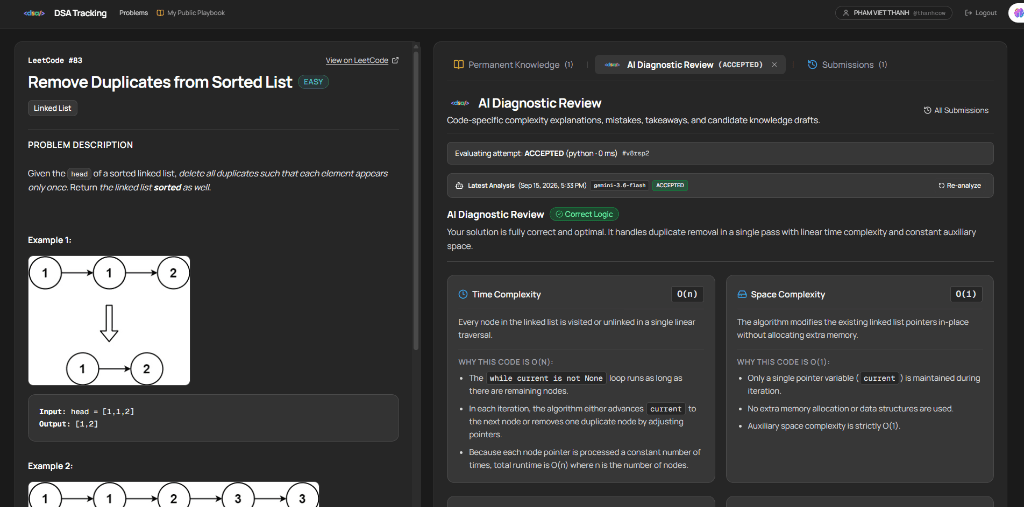Click the DSA Tracking title
Image resolution: width=1024 pixels, height=507 pixels.
(80, 13)
